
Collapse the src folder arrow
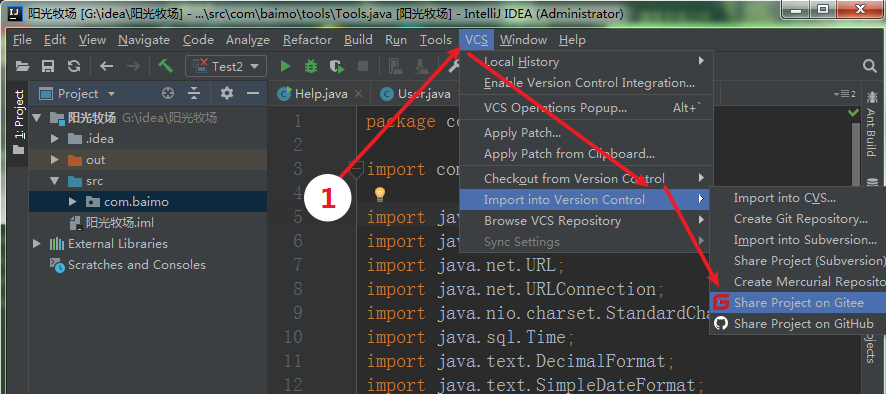click(55, 181)
